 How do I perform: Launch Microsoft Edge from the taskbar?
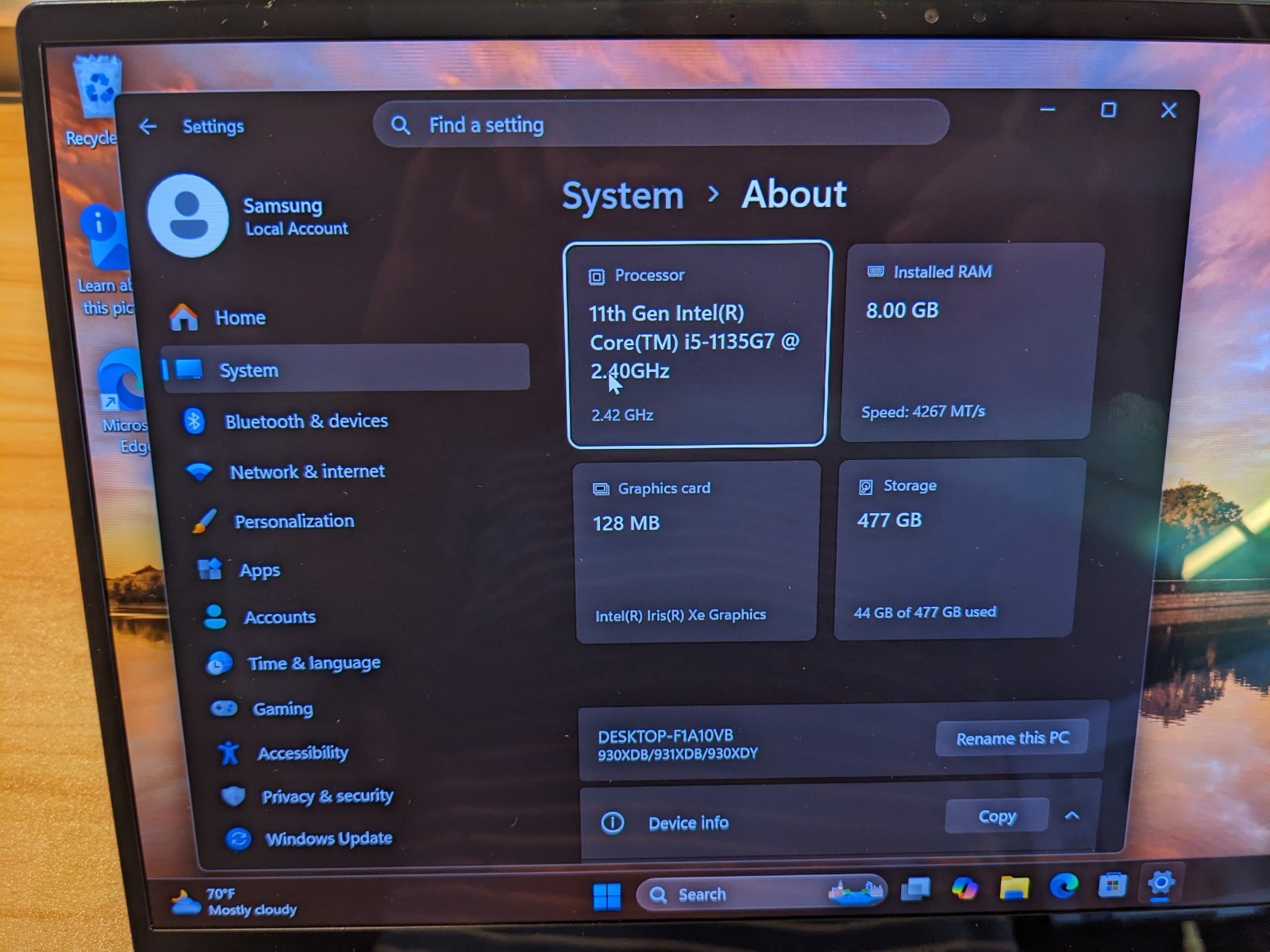1064,885
